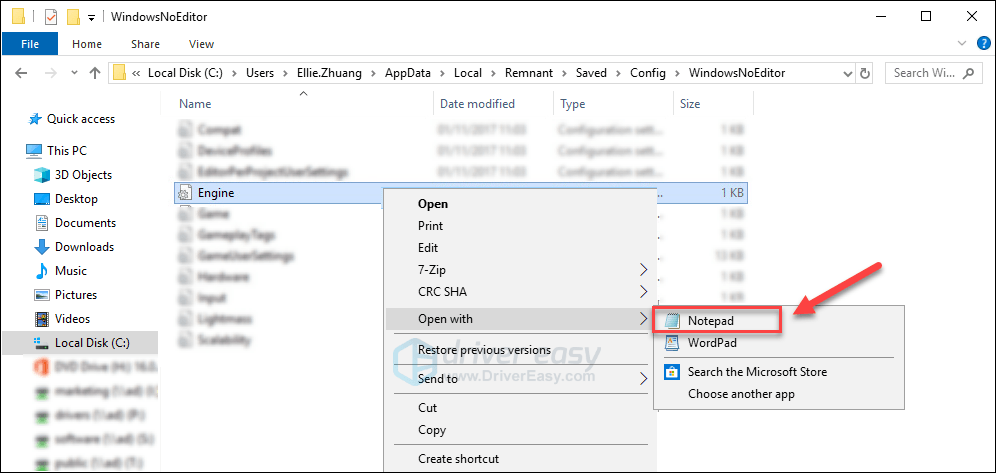996x473 pixels.
Task: Open the recent locations dropdown arrow
Action: [x=74, y=74]
